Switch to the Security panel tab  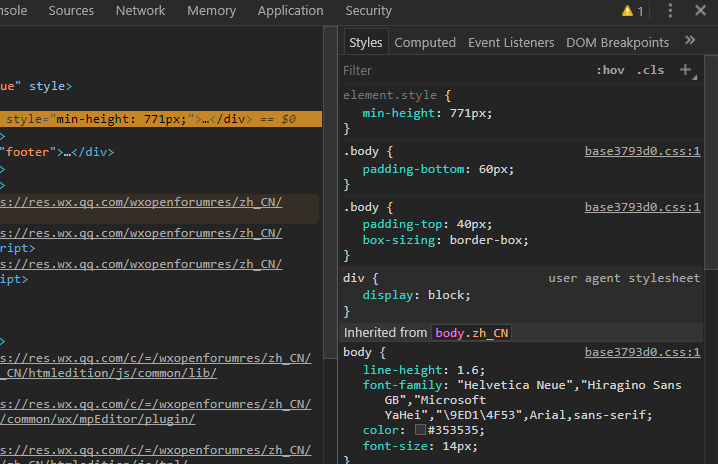(369, 11)
